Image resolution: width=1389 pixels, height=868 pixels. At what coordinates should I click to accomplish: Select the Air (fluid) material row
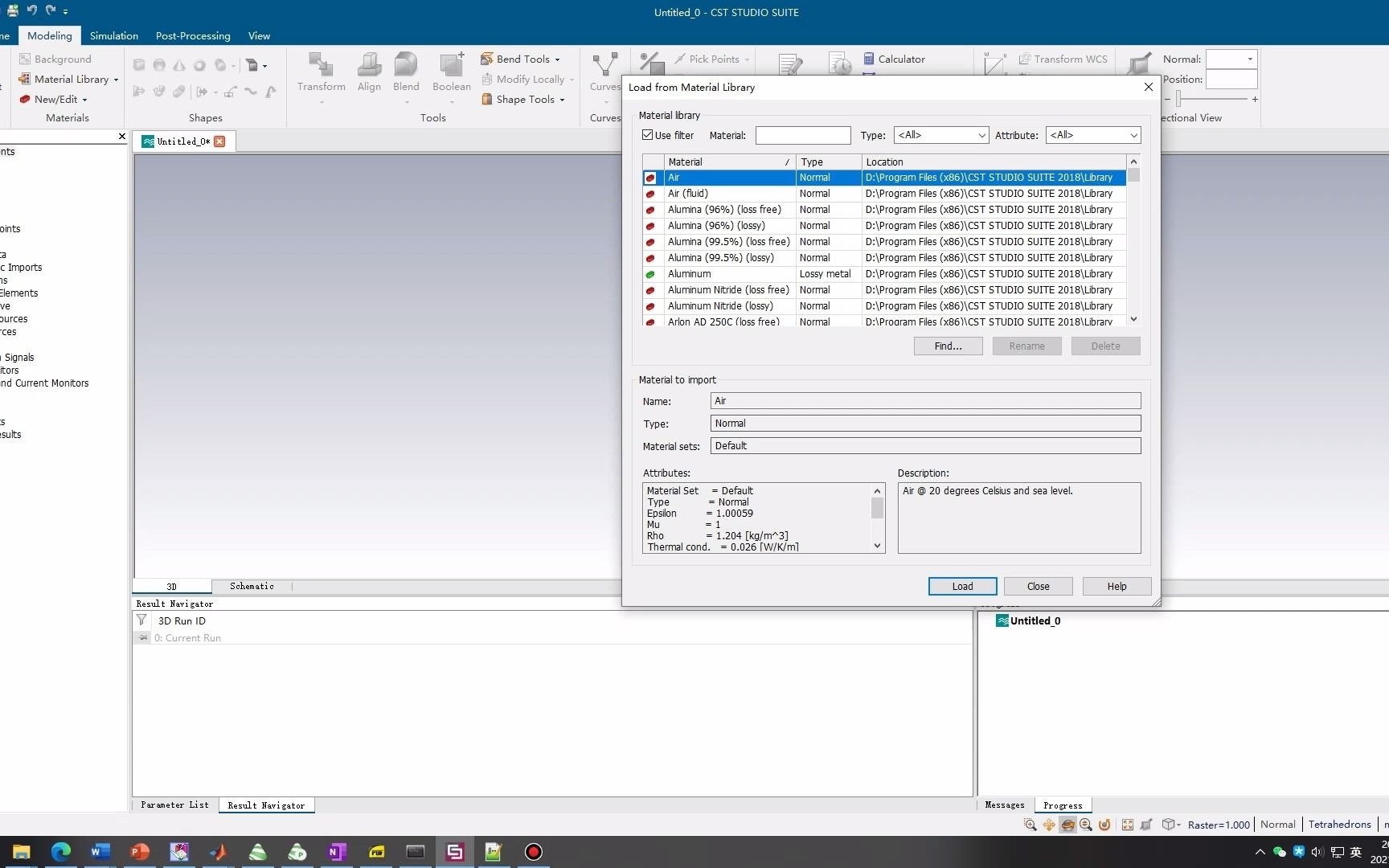(884, 193)
